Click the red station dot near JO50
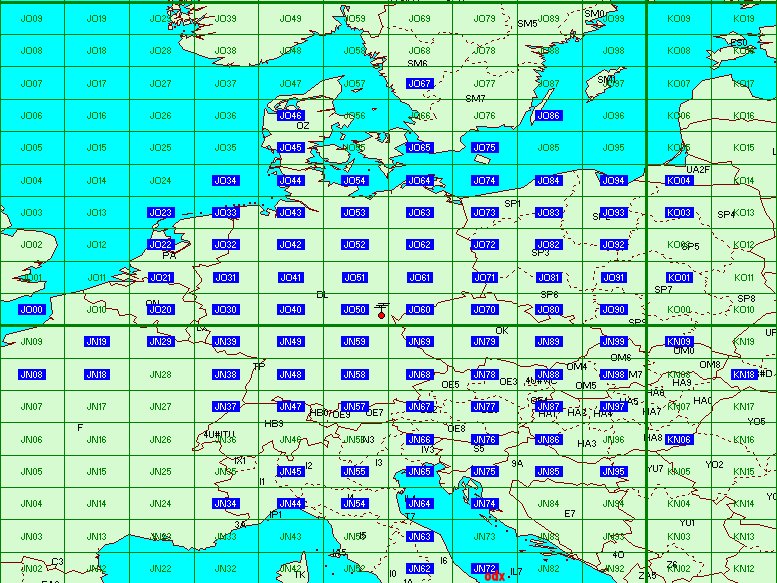 tap(381, 315)
